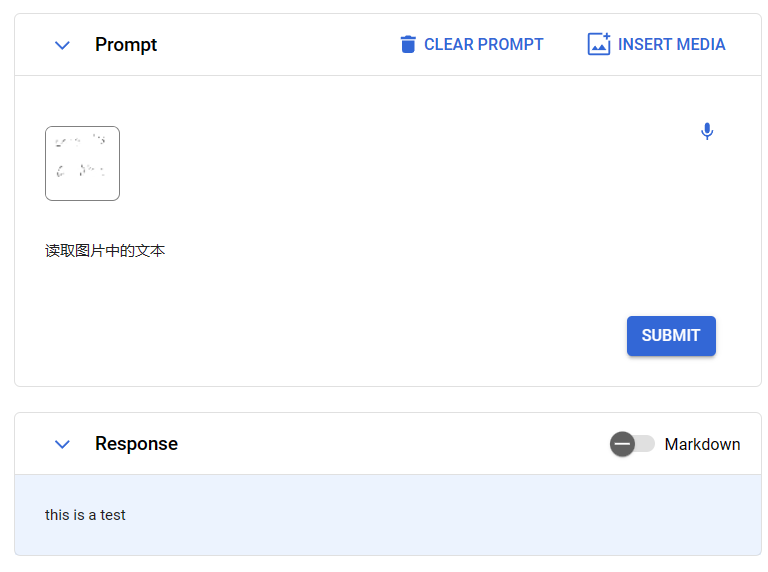Image resolution: width=768 pixels, height=572 pixels.
Task: Select the 'this is a test' response text
Action: click(x=85, y=515)
